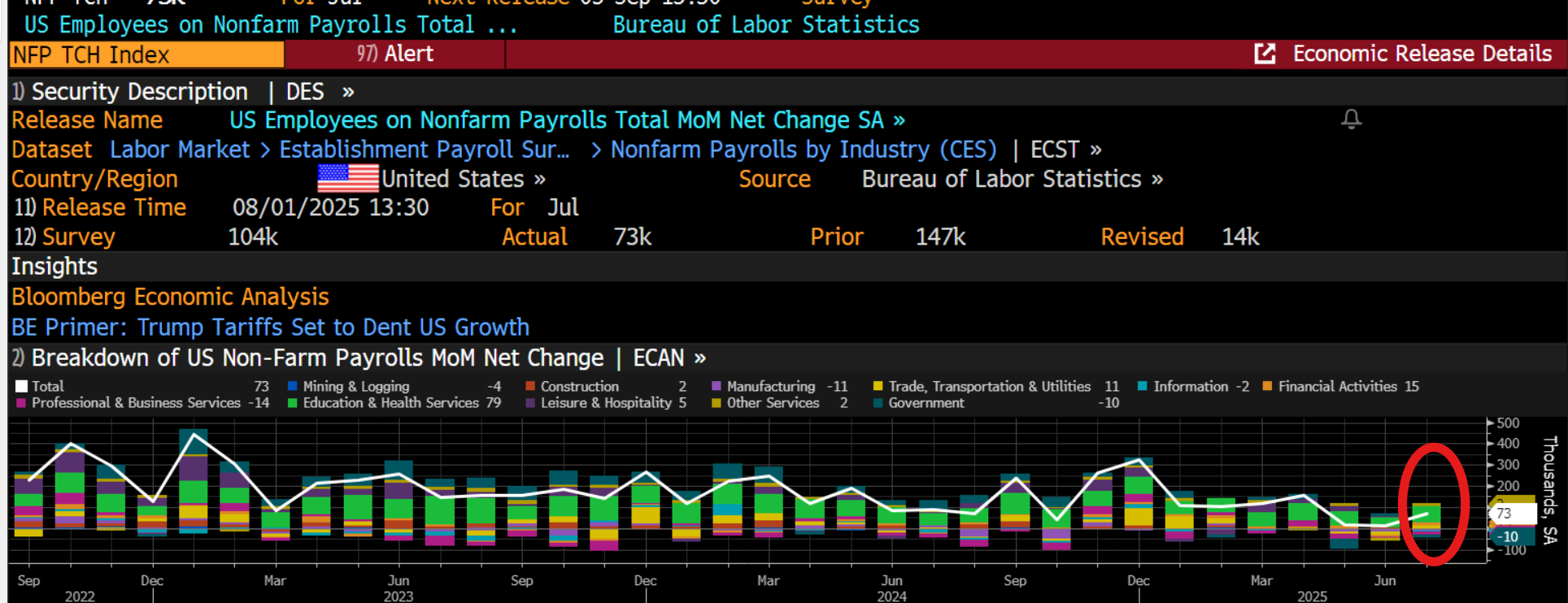This screenshot has height=603, width=1568.
Task: Click the NFP TCH Index field
Action: (147, 54)
